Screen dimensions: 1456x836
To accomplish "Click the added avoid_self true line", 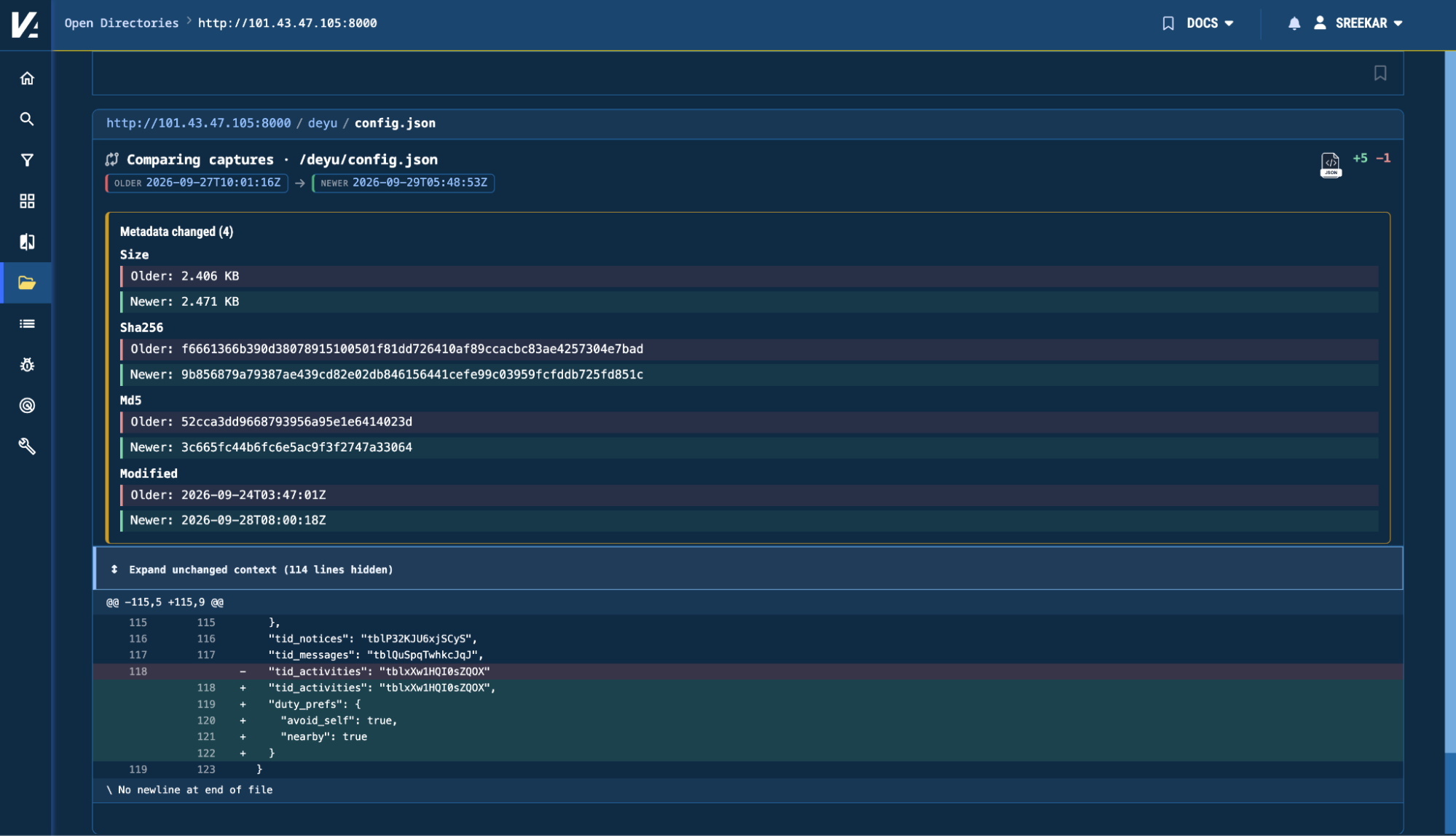I will 748,721.
